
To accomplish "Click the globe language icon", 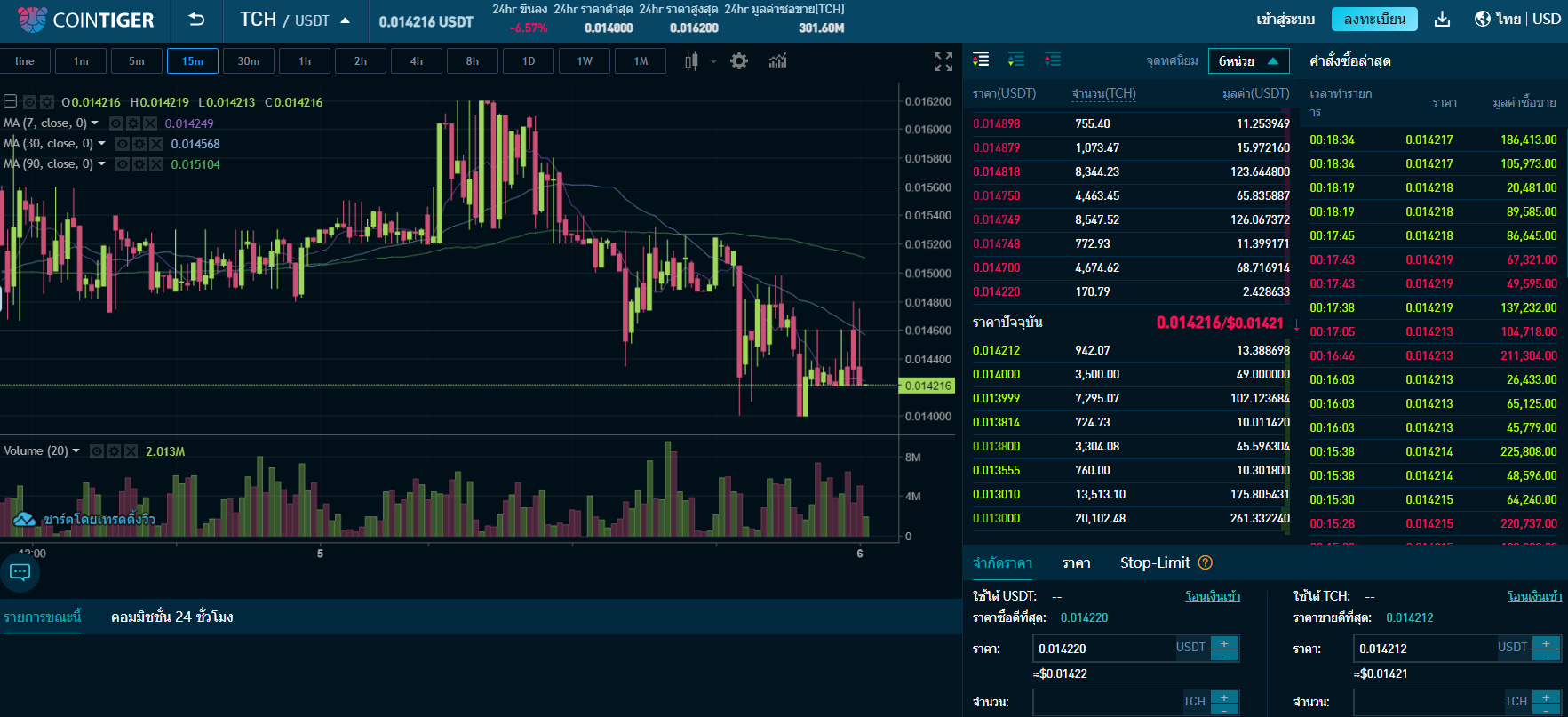I will click(x=1483, y=19).
